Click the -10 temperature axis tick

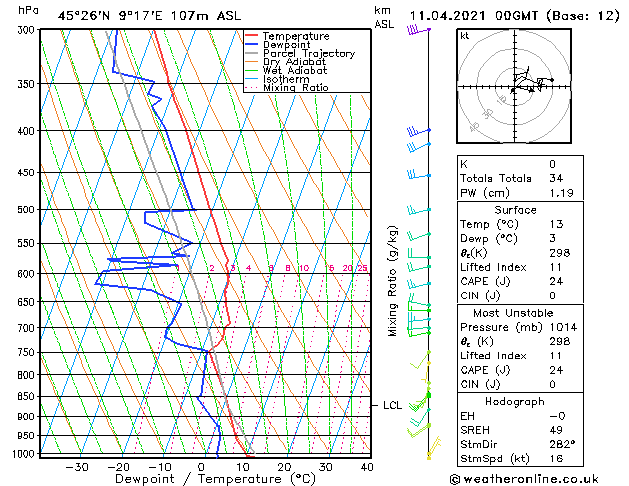tap(160, 467)
